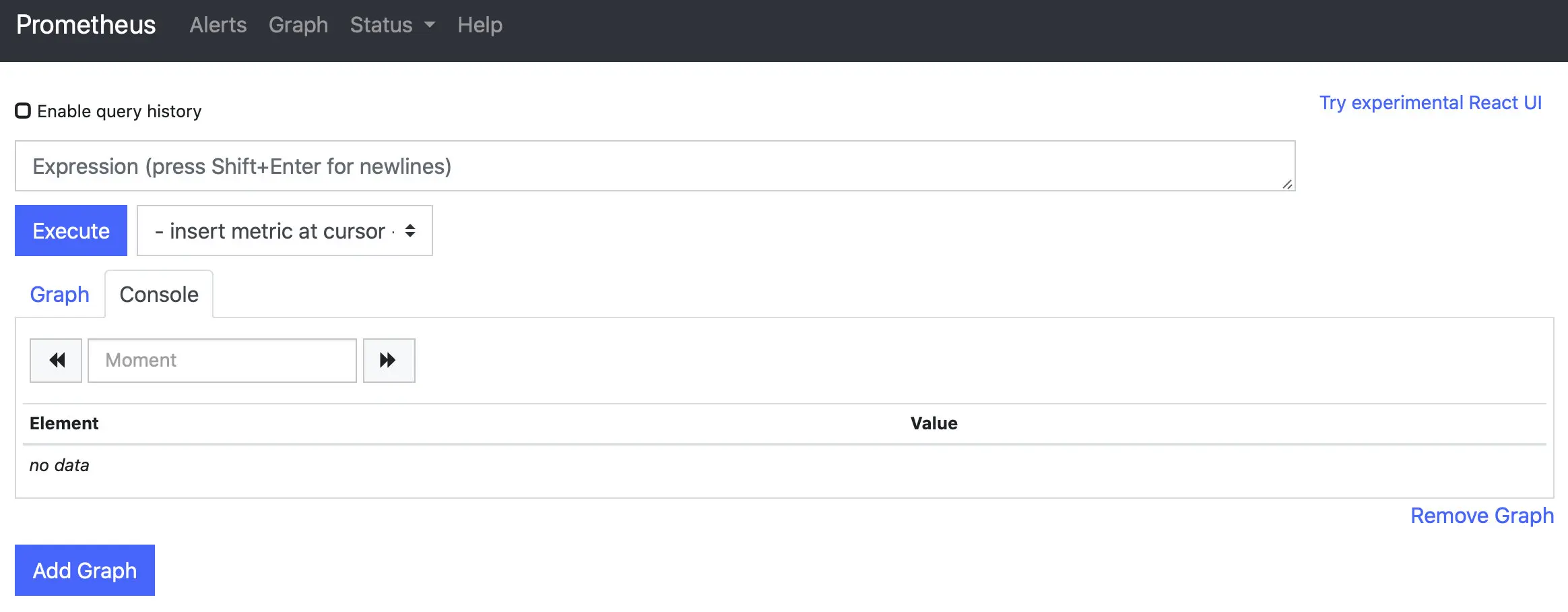Click the Remove Graph link
This screenshot has width=1568, height=612.
click(x=1482, y=516)
